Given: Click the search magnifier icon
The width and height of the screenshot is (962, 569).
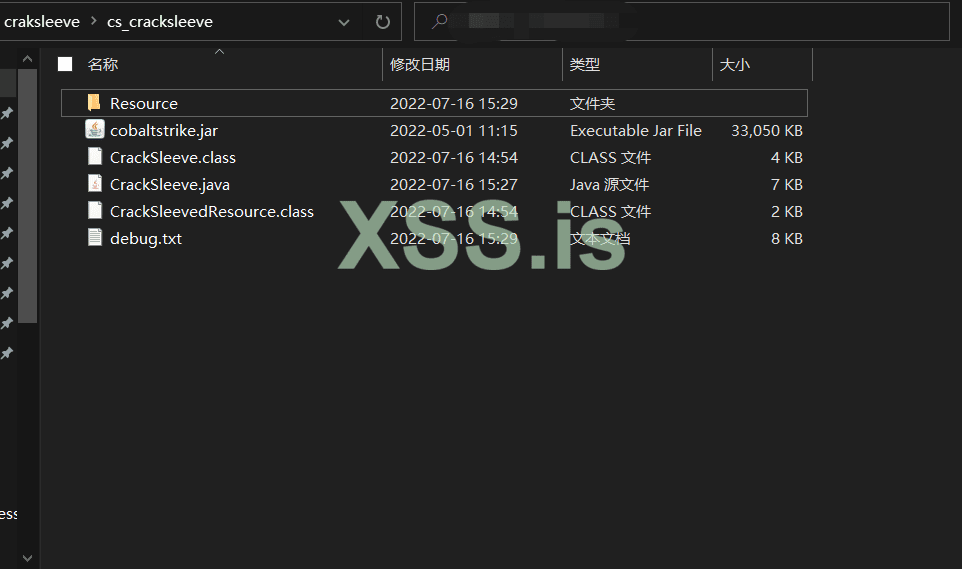Looking at the screenshot, I should pyautogui.click(x=439, y=21).
